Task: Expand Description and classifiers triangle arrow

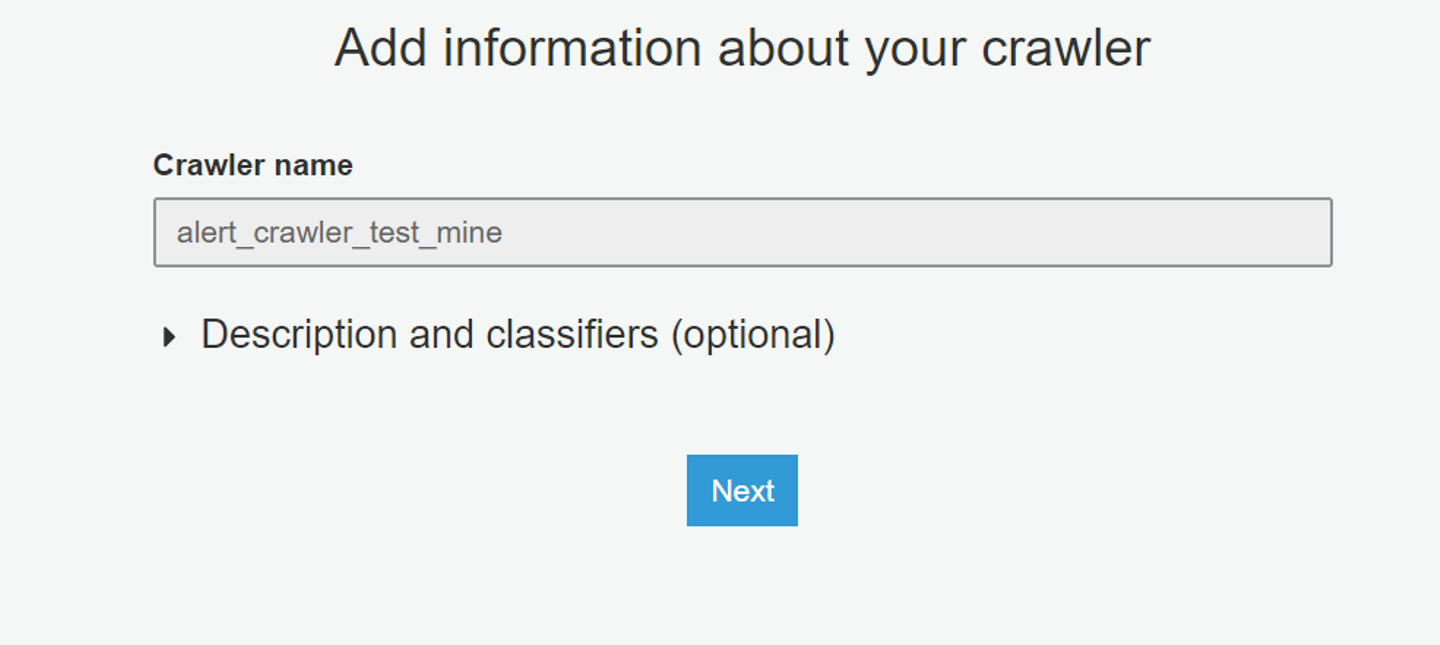Action: (169, 337)
